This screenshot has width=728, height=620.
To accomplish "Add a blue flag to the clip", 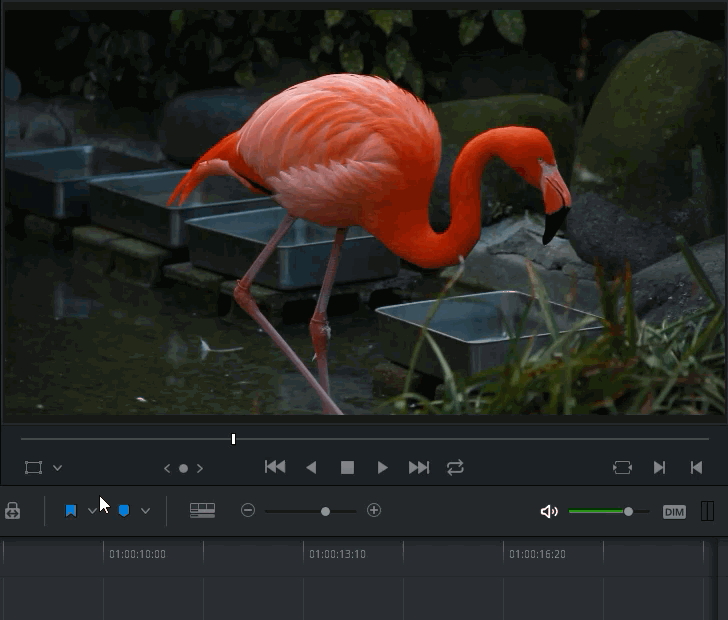I will 71,511.
